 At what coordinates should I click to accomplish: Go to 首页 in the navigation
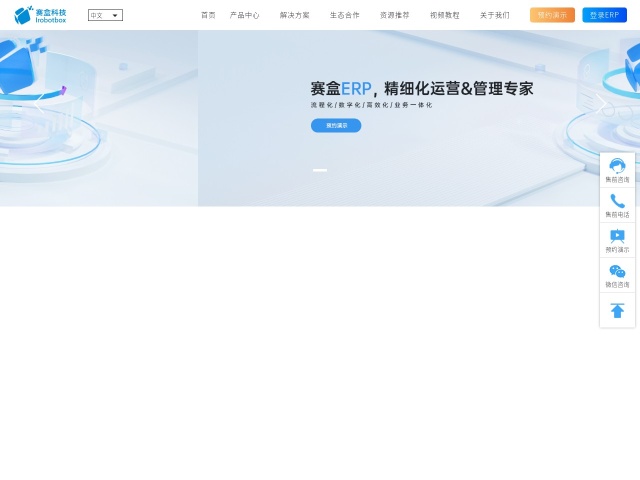tap(208, 15)
